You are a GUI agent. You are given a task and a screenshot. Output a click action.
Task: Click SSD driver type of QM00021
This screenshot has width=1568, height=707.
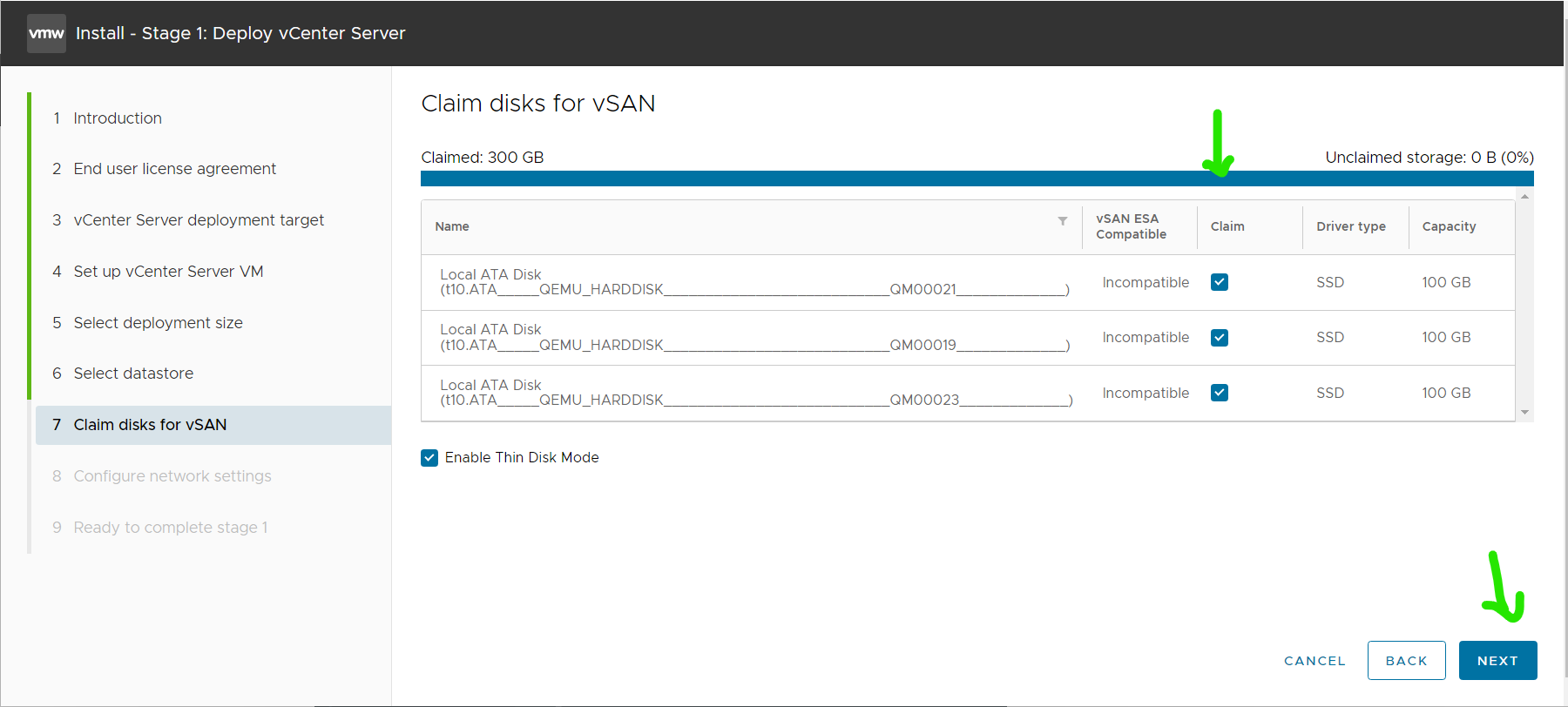tap(1330, 282)
